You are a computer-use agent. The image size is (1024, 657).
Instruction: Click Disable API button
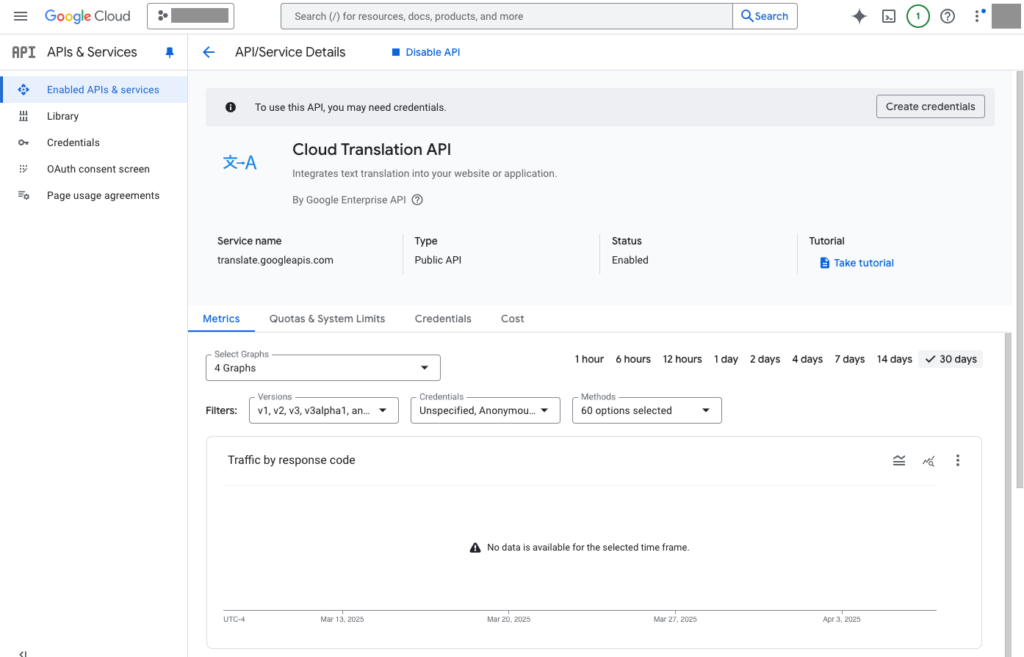(x=426, y=52)
